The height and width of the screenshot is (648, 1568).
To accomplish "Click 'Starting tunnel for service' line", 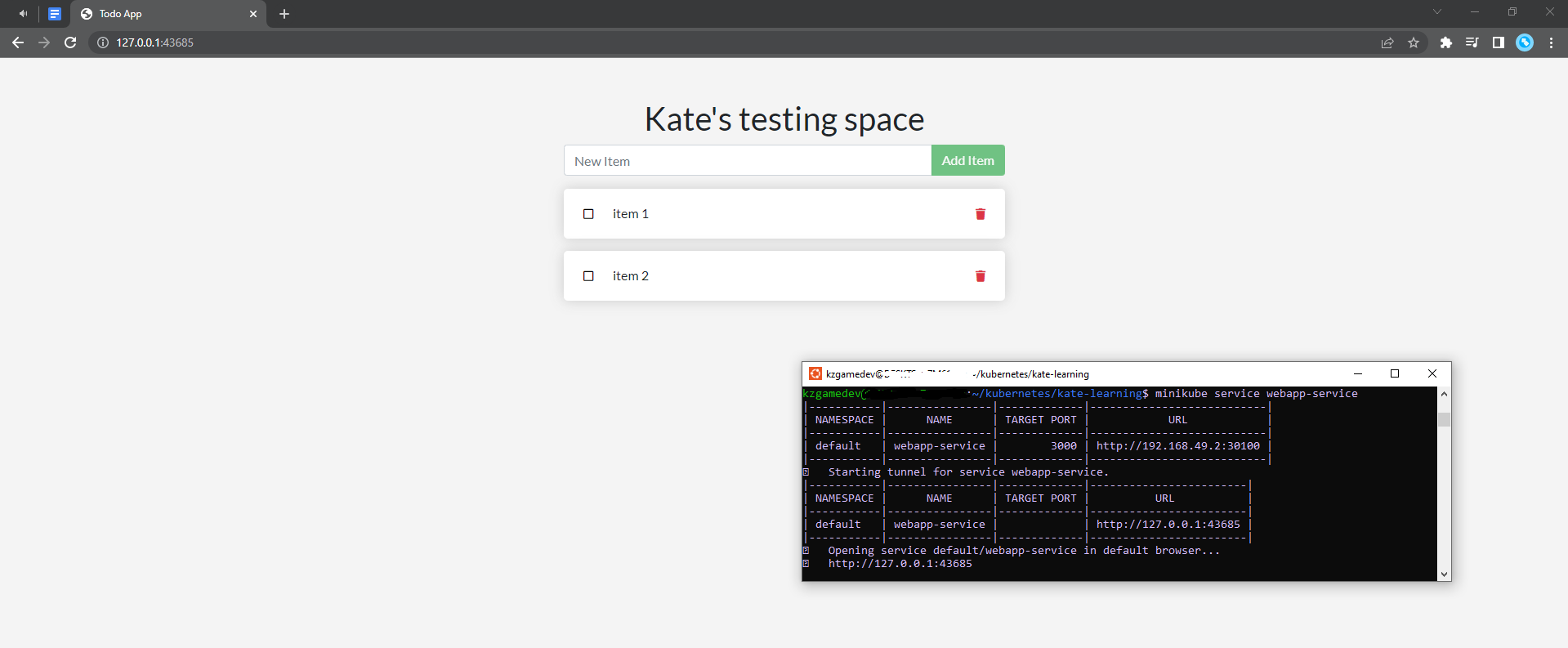I will 968,472.
